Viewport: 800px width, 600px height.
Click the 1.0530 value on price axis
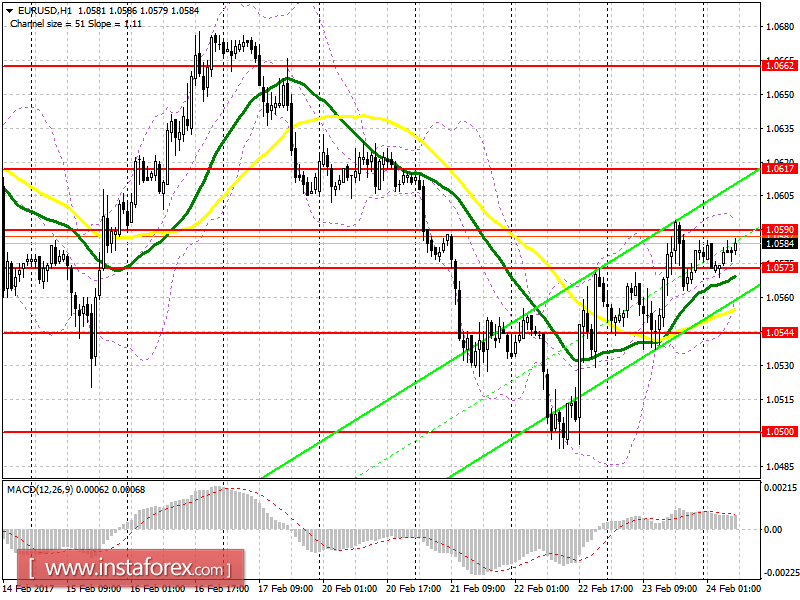(x=780, y=365)
